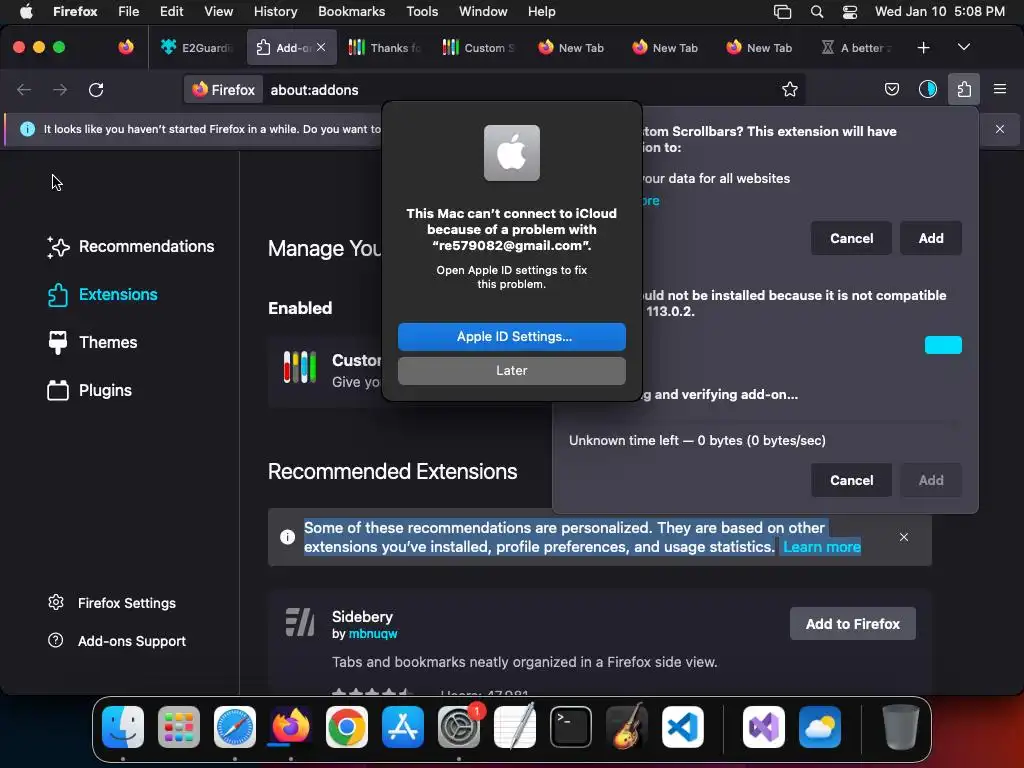Add Sidebery with Add to Firefox button
The image size is (1024, 768).
[852, 624]
